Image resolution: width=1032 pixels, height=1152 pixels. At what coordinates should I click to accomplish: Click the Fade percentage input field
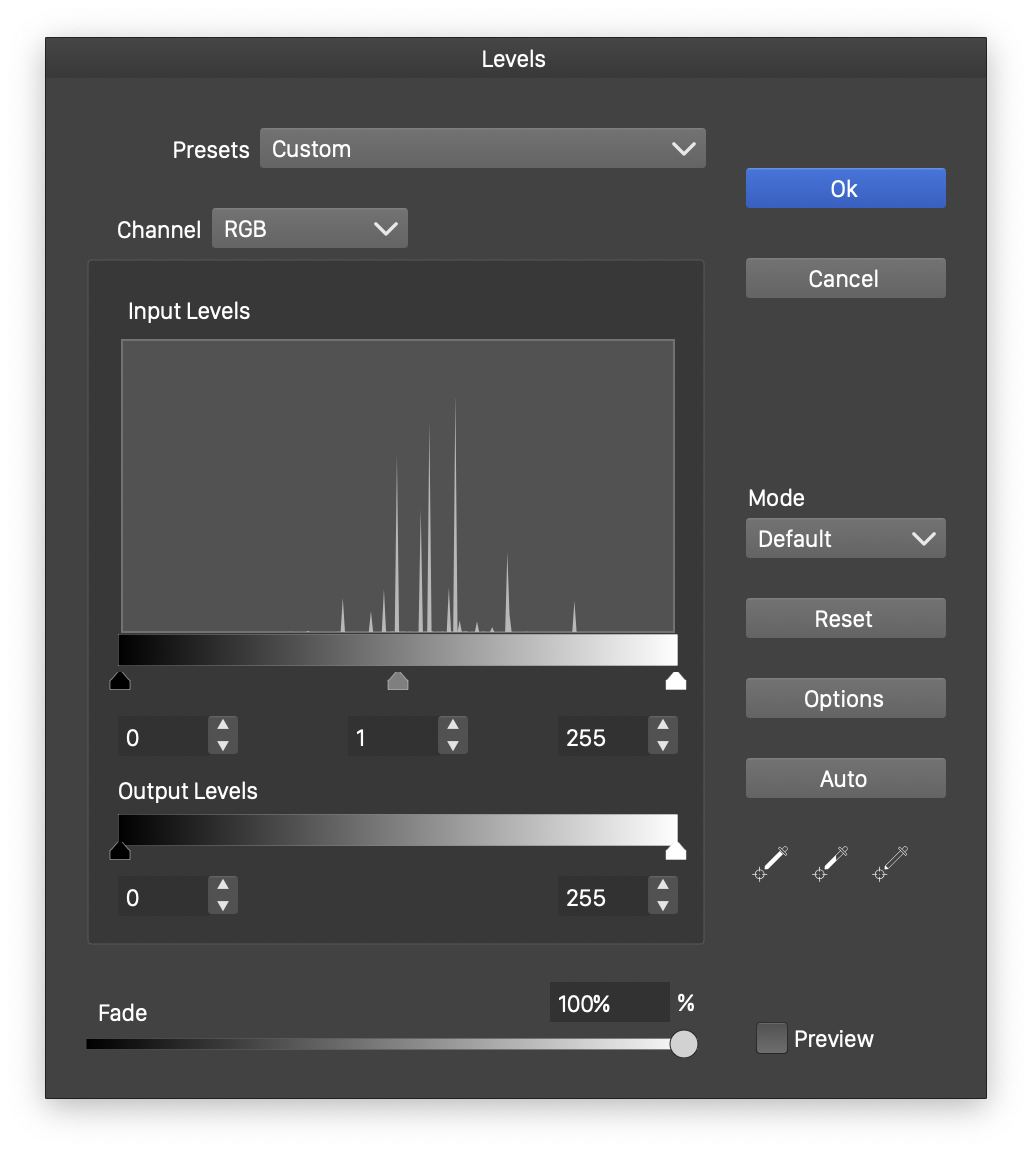click(608, 1003)
